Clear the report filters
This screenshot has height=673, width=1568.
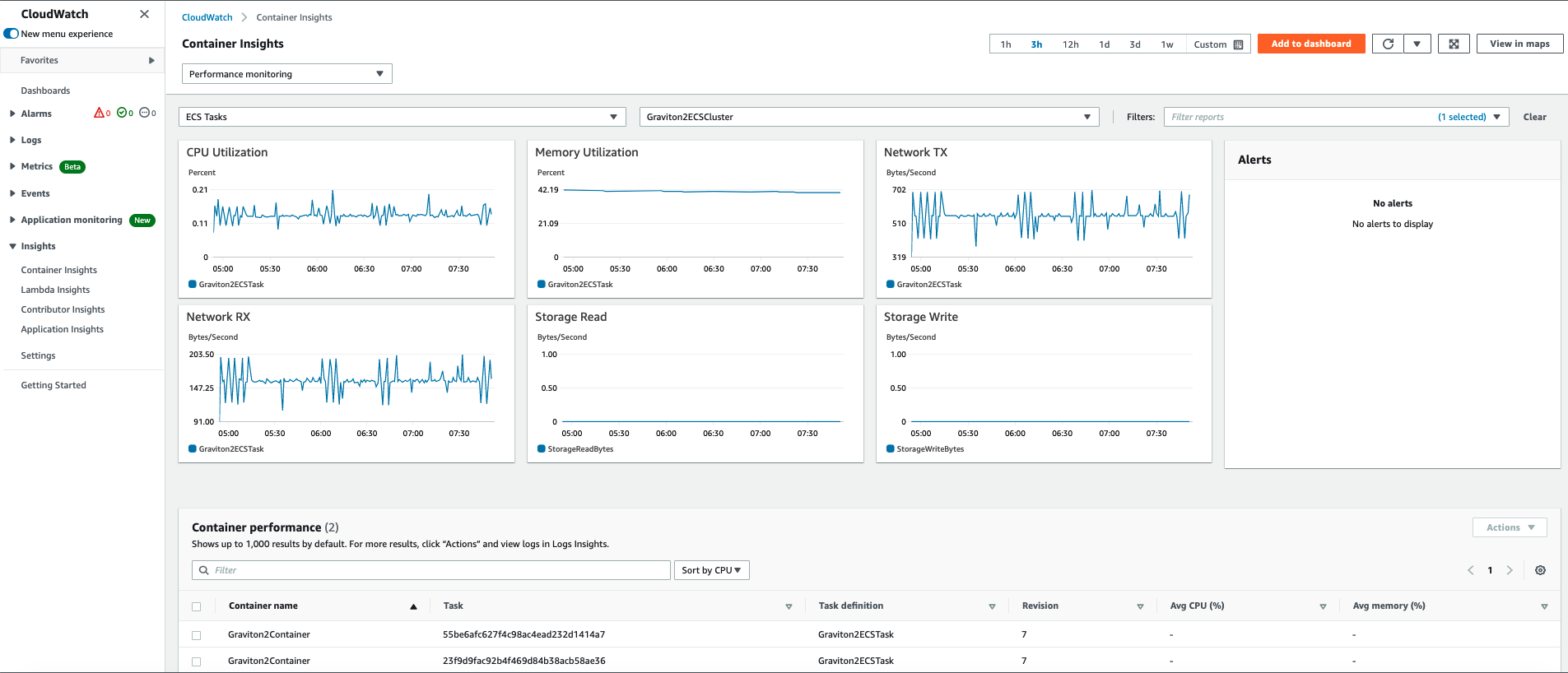[x=1534, y=117]
